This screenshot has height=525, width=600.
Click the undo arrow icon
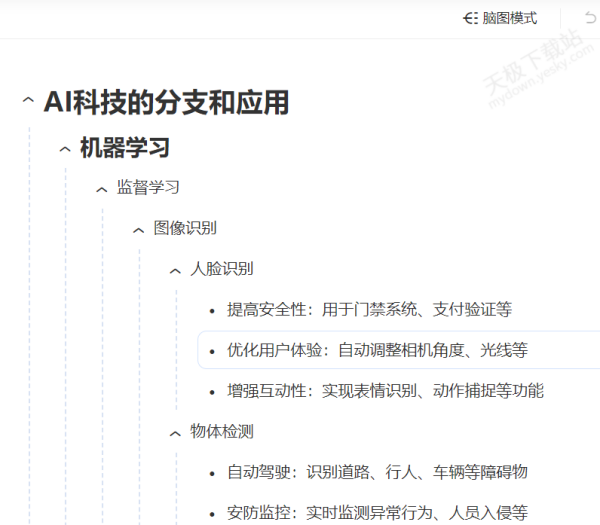(590, 18)
